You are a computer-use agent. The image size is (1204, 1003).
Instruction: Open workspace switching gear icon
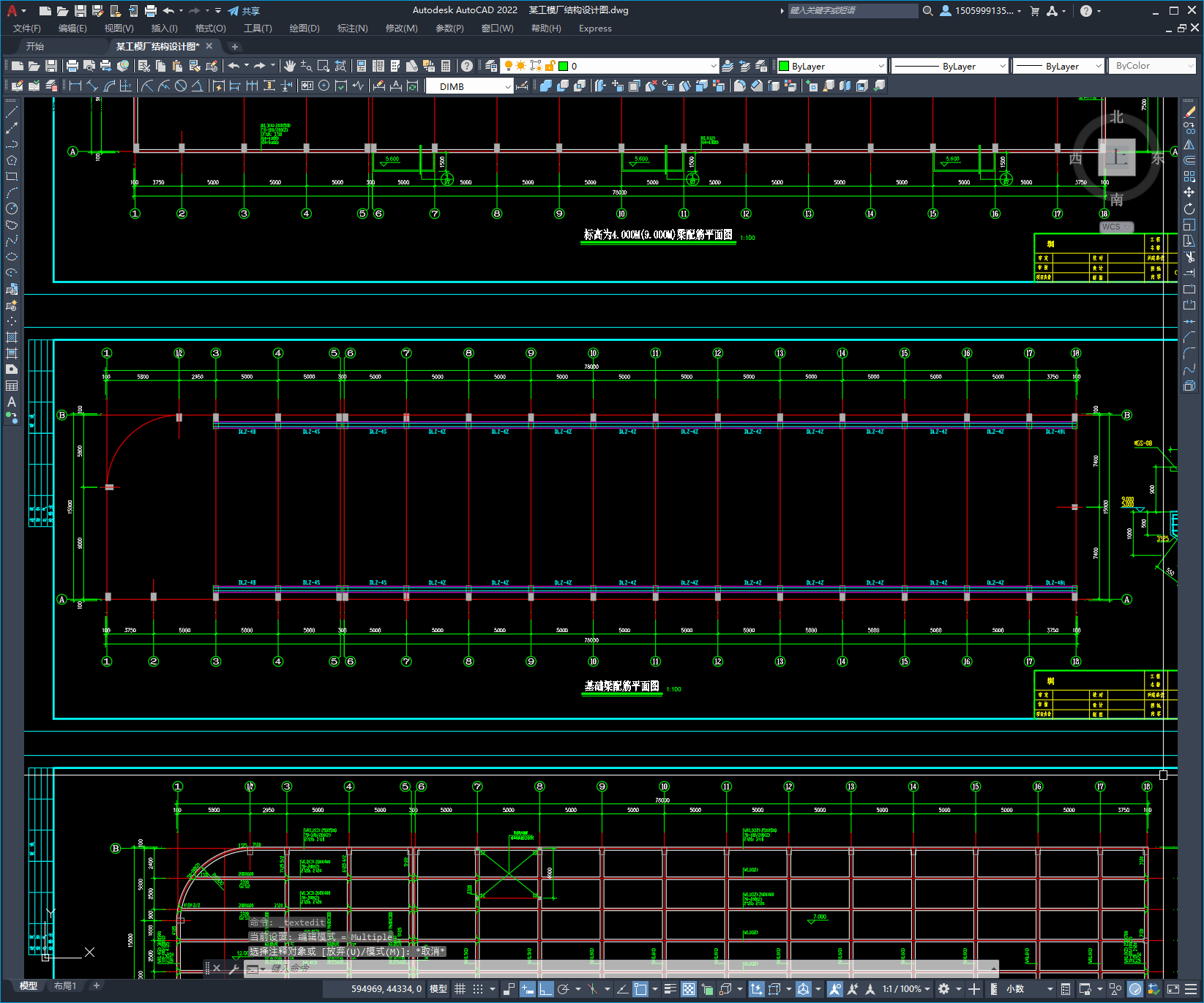click(x=944, y=989)
